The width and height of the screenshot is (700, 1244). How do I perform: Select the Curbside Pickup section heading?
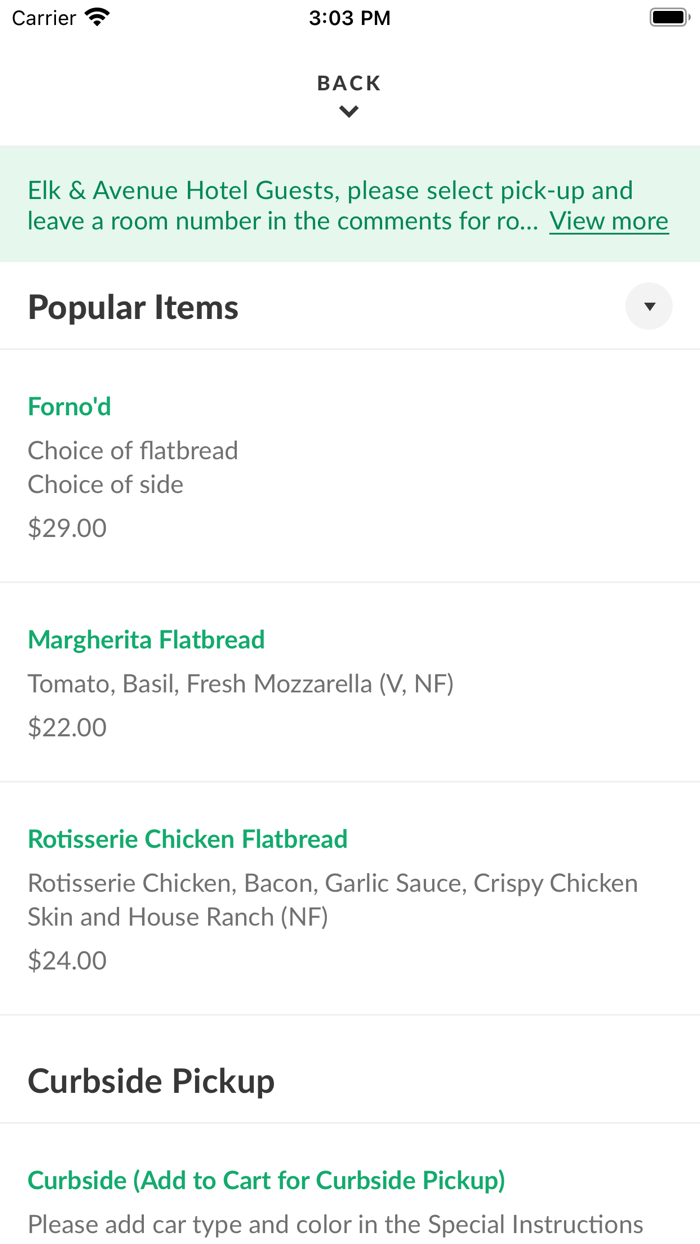coord(151,1081)
